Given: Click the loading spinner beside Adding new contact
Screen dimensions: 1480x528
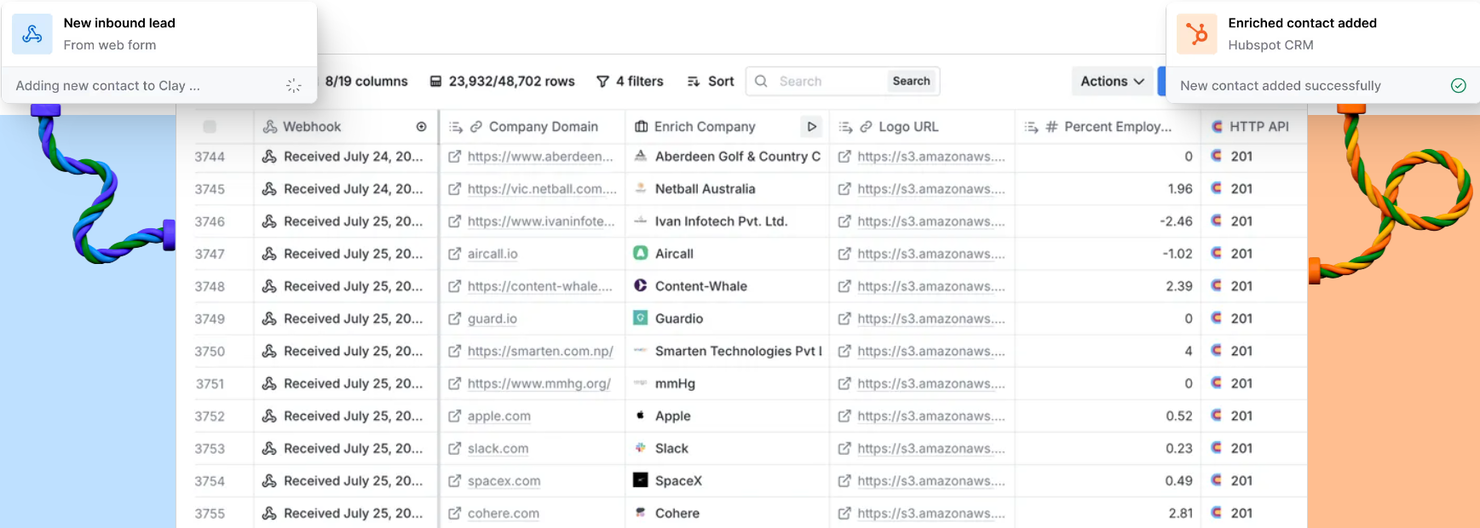Looking at the screenshot, I should [293, 86].
